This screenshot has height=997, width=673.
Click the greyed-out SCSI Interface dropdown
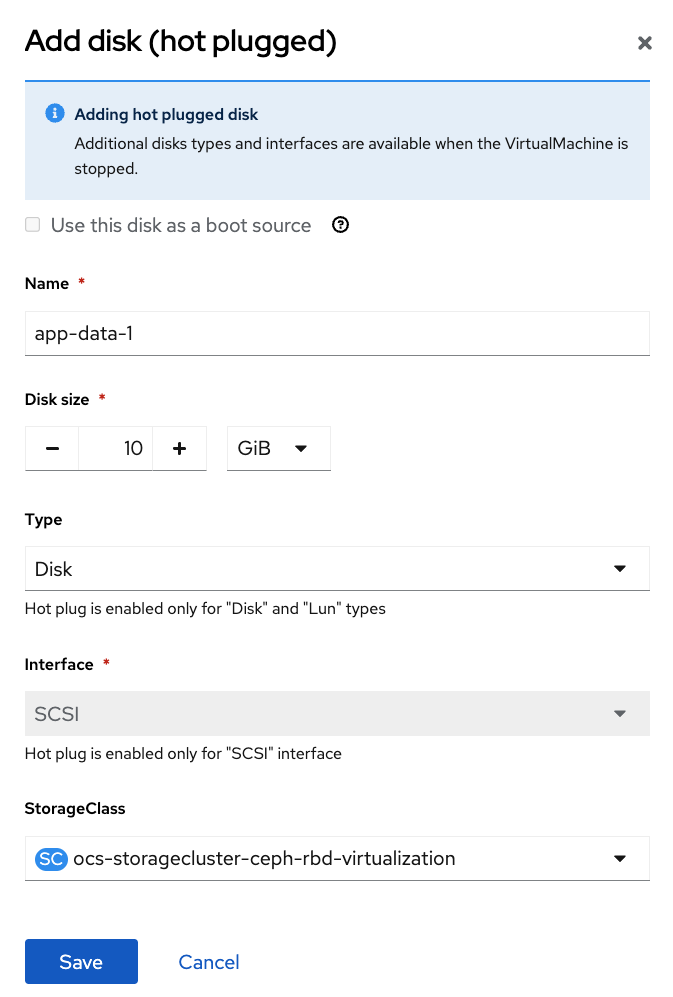coord(337,714)
